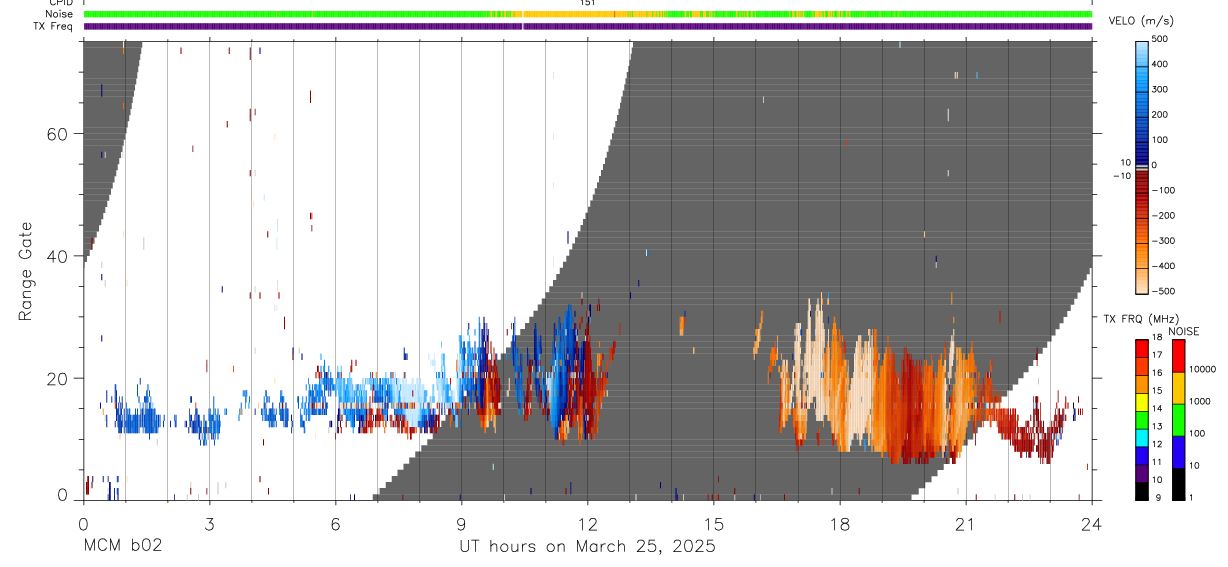Click y-axis range gate label '40'
Image resolution: width=1228 pixels, height=567 pixels.
(x=57, y=256)
